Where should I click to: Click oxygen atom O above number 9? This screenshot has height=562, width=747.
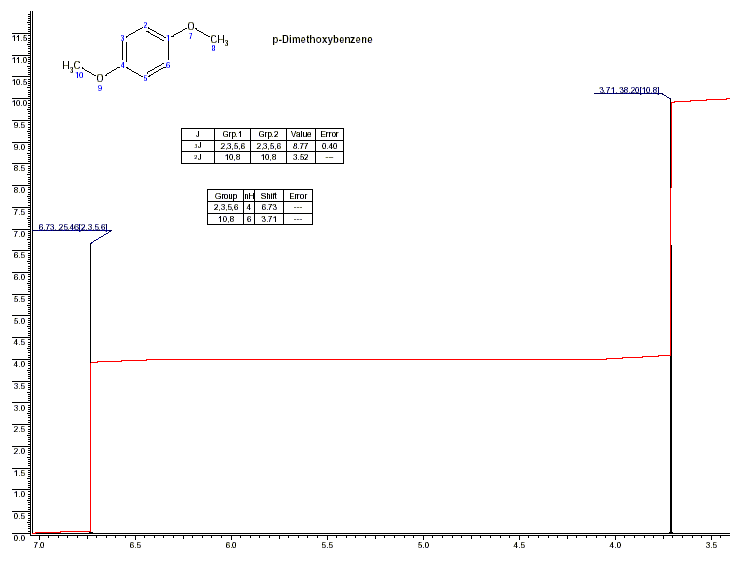(100, 78)
